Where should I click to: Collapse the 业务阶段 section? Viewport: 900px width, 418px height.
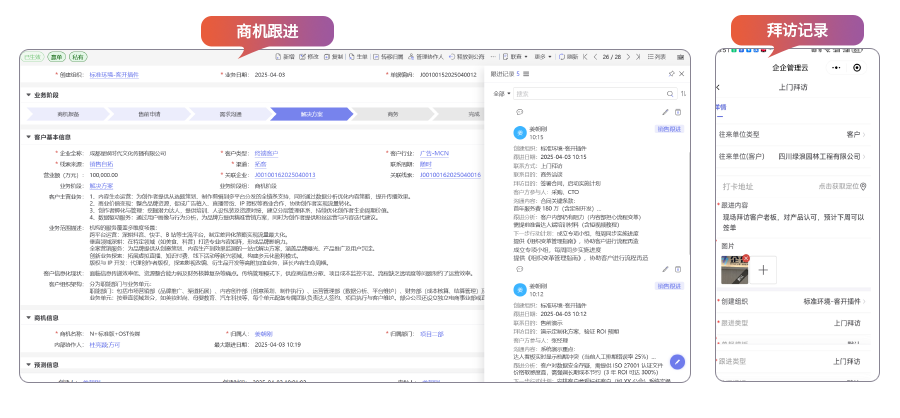tap(29, 95)
